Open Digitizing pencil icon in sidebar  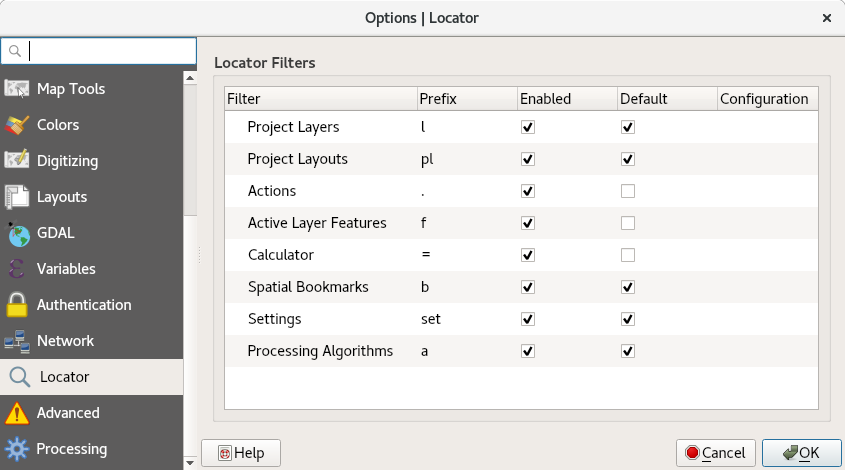click(17, 161)
